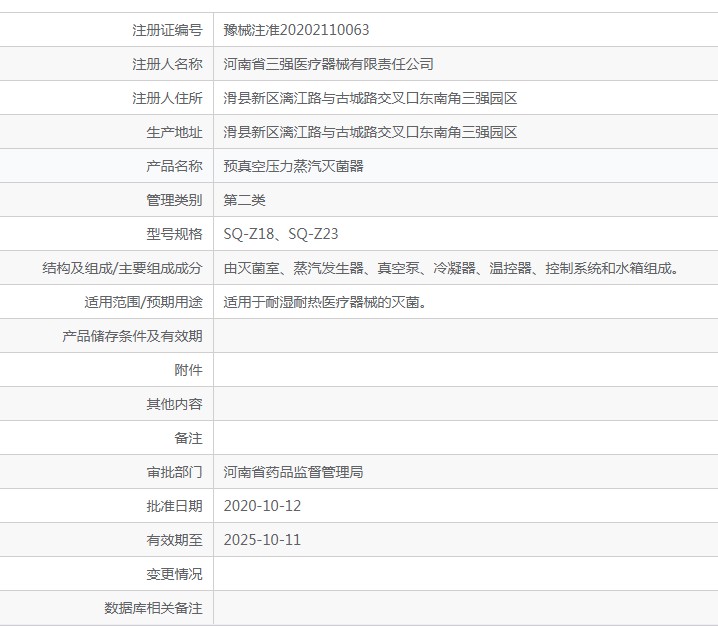This screenshot has width=718, height=626.
Task: Click model spec SQ-Z18、SQ-Z23
Action: tap(281, 234)
